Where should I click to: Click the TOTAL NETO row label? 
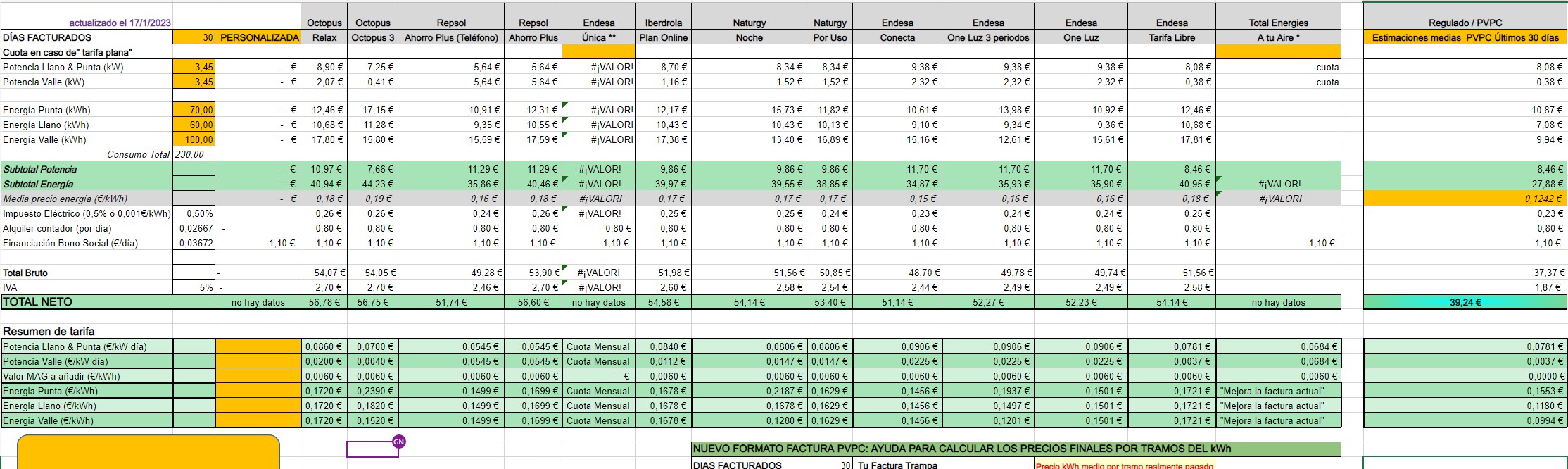point(37,301)
